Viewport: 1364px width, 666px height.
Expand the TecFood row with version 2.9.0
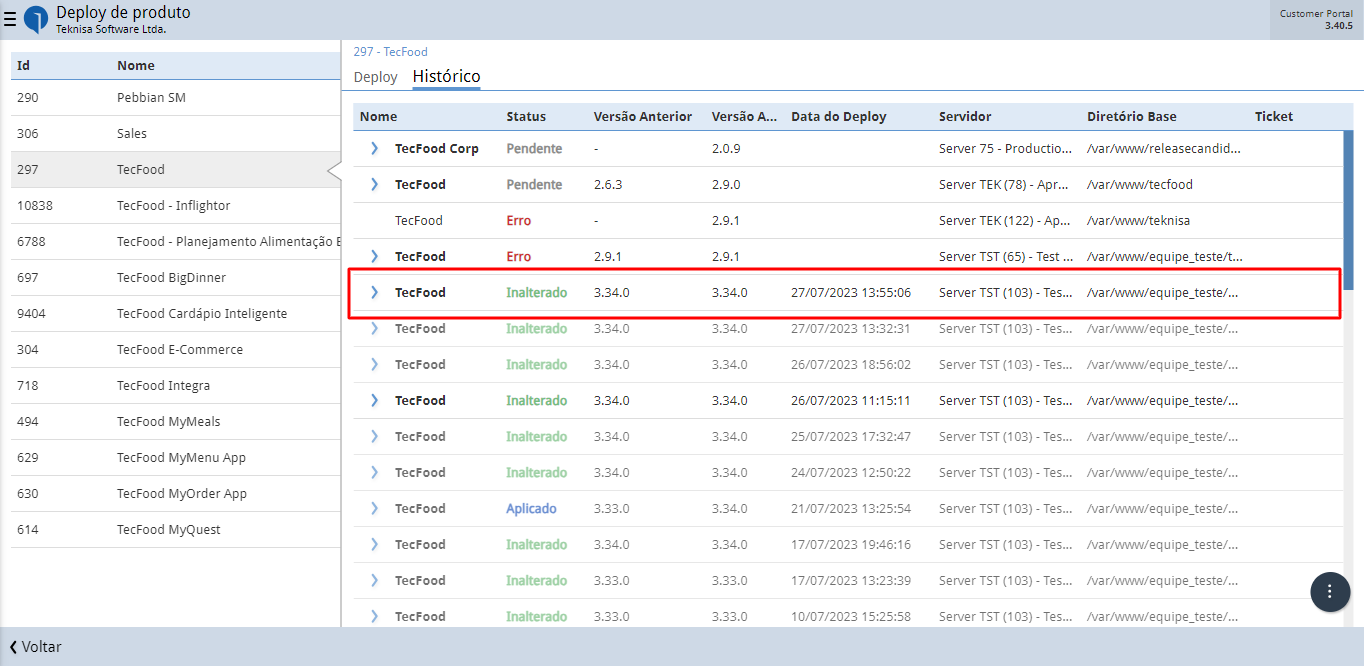point(375,184)
